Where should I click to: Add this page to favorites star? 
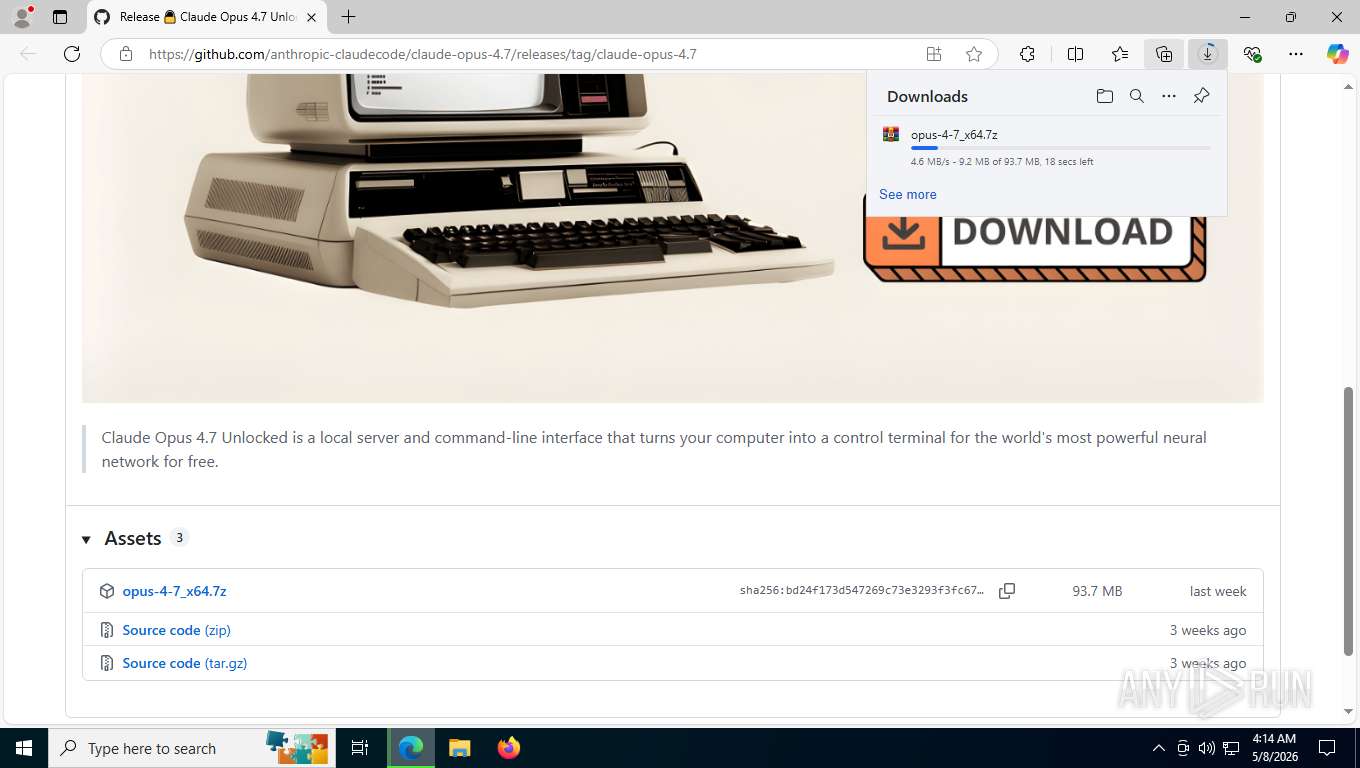(x=974, y=54)
